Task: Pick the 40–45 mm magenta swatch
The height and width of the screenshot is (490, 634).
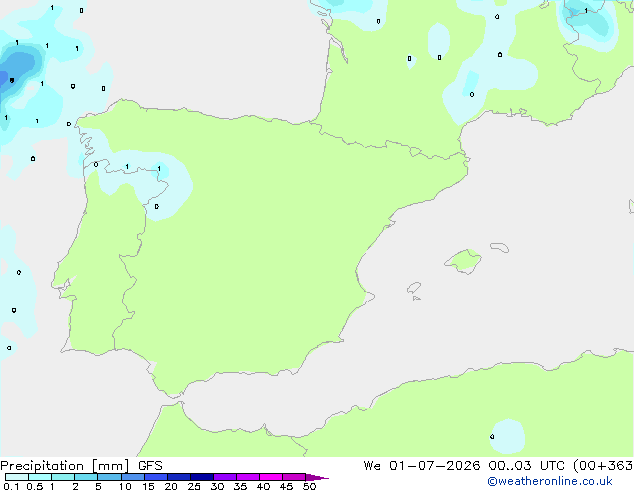Action: (x=271, y=477)
